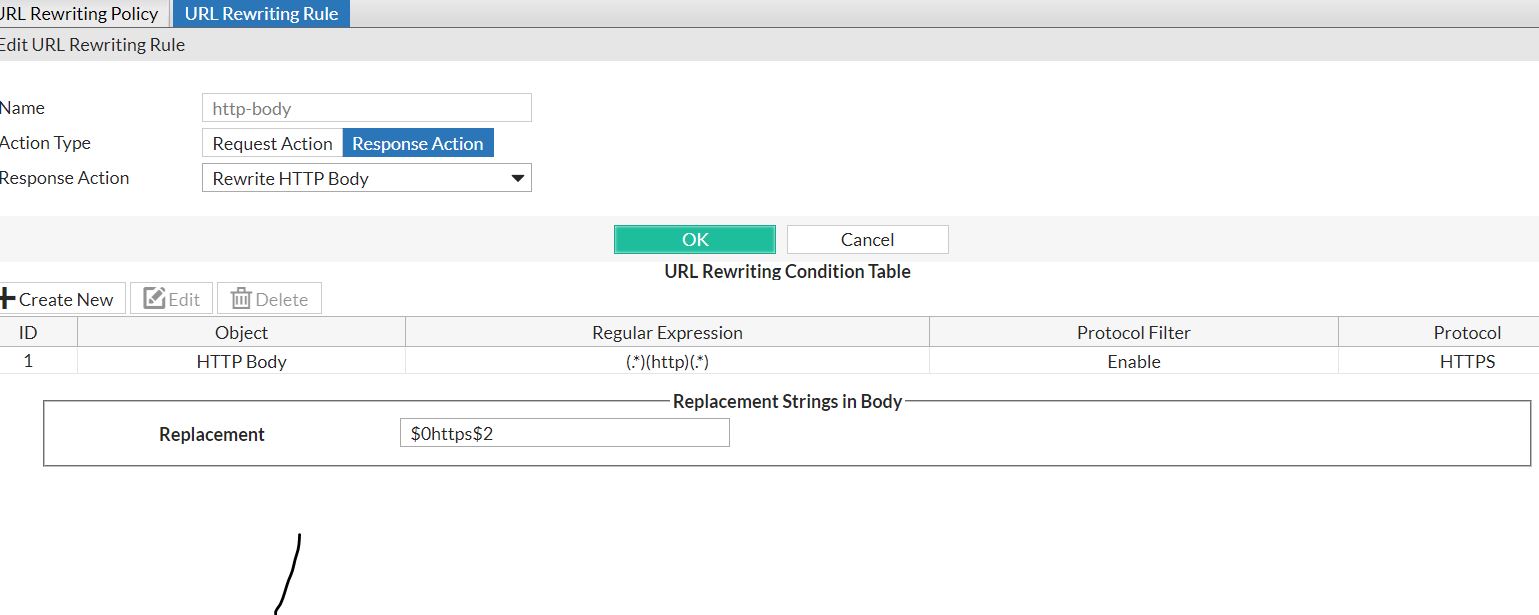Click the Name field with http-body

366,108
